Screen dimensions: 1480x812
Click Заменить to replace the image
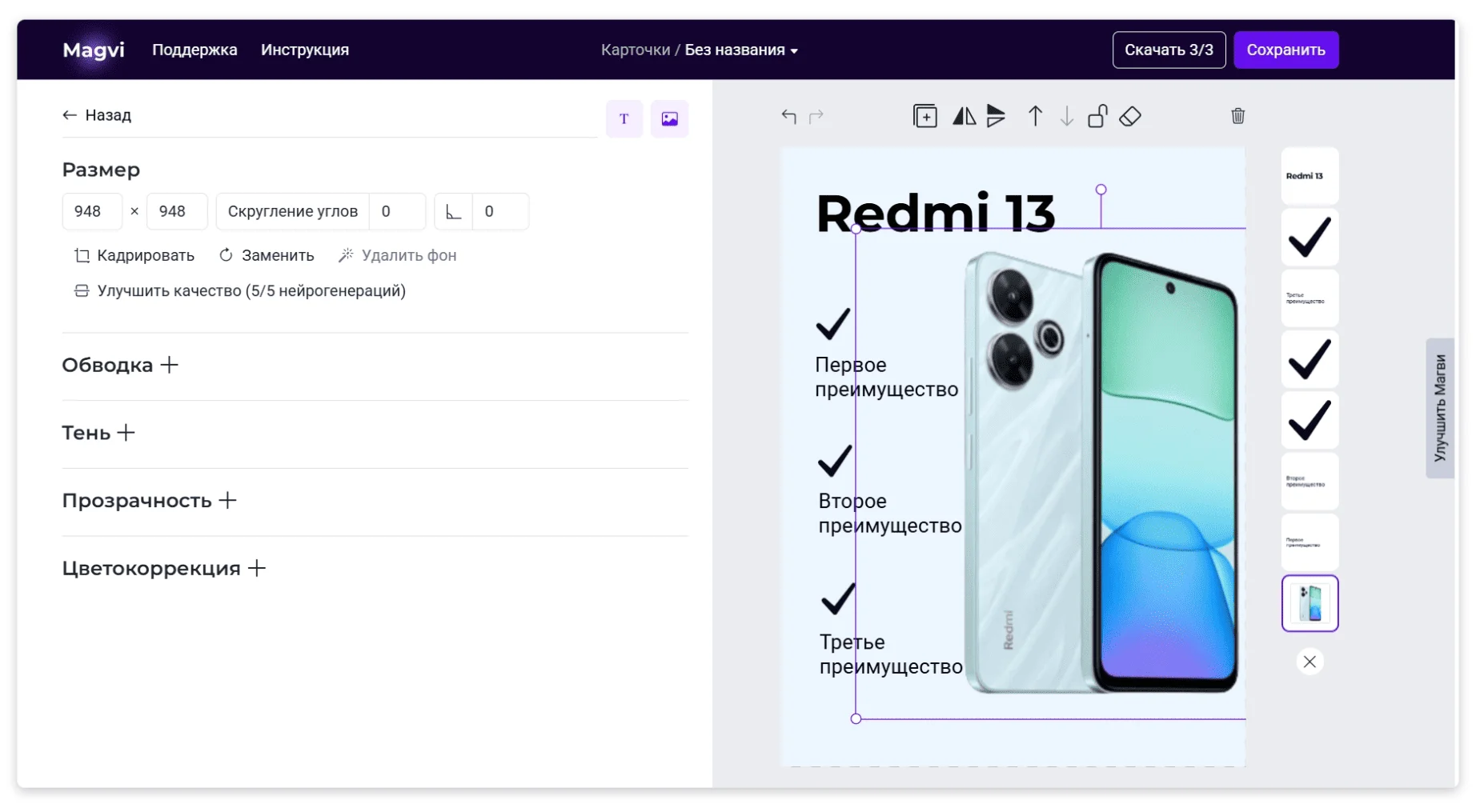point(267,255)
